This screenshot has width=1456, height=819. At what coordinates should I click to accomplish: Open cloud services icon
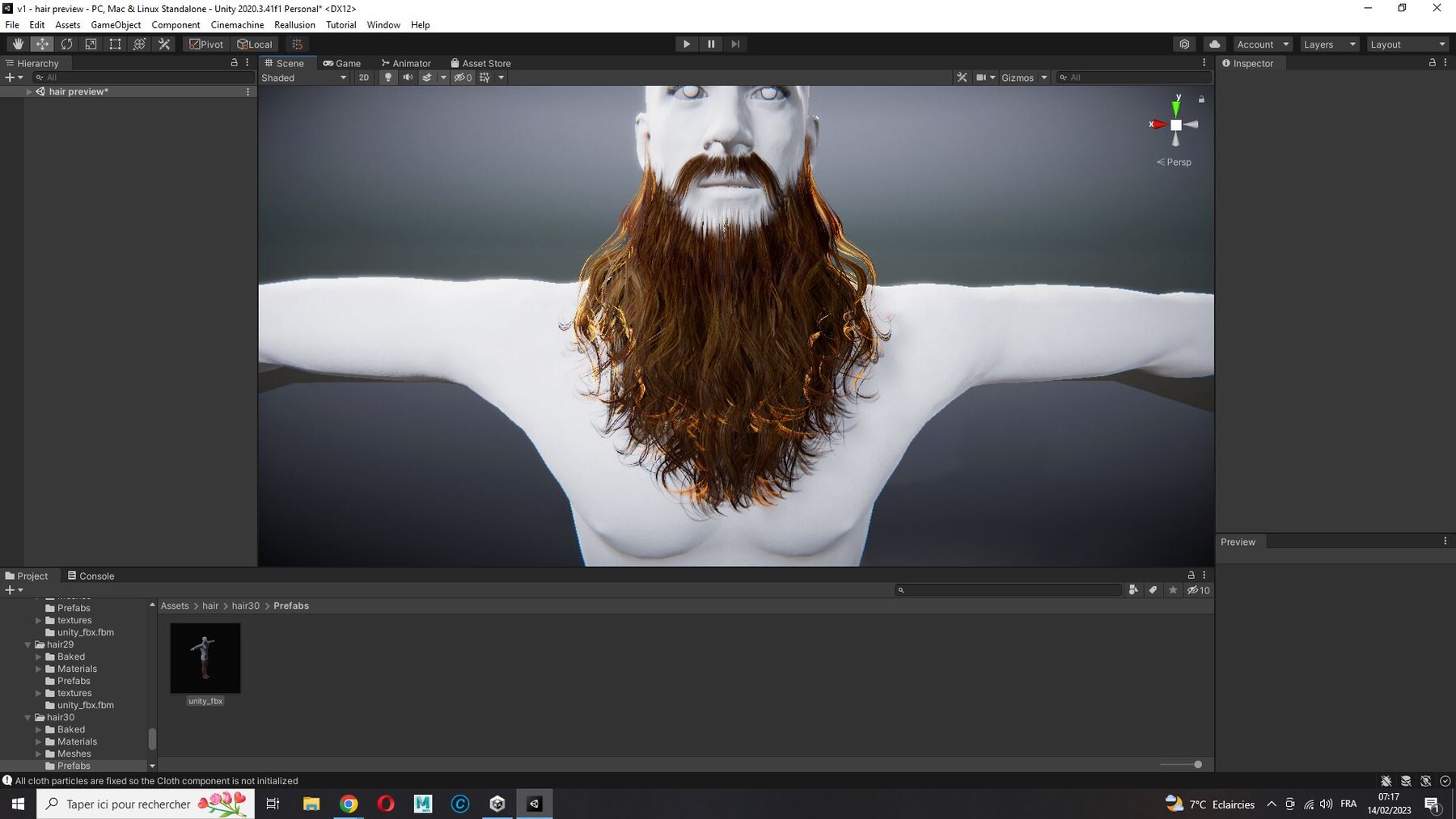1214,44
